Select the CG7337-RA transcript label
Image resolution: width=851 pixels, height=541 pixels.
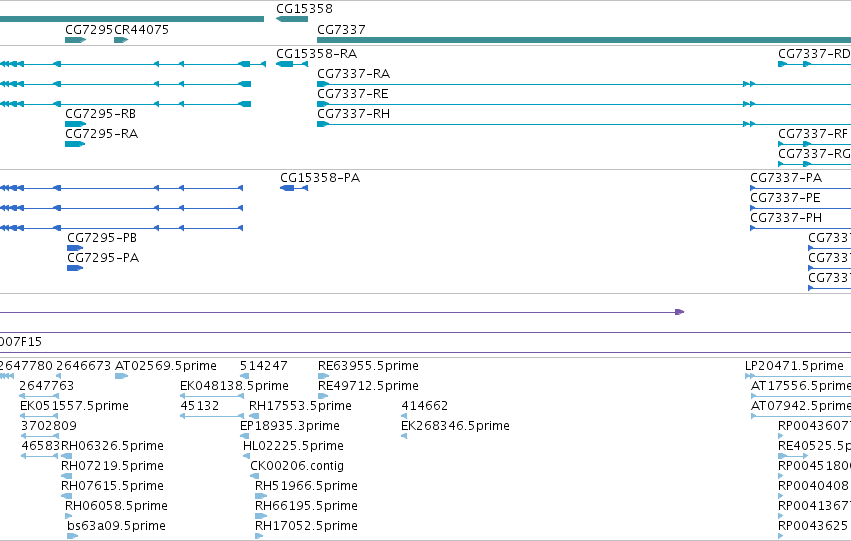point(353,73)
